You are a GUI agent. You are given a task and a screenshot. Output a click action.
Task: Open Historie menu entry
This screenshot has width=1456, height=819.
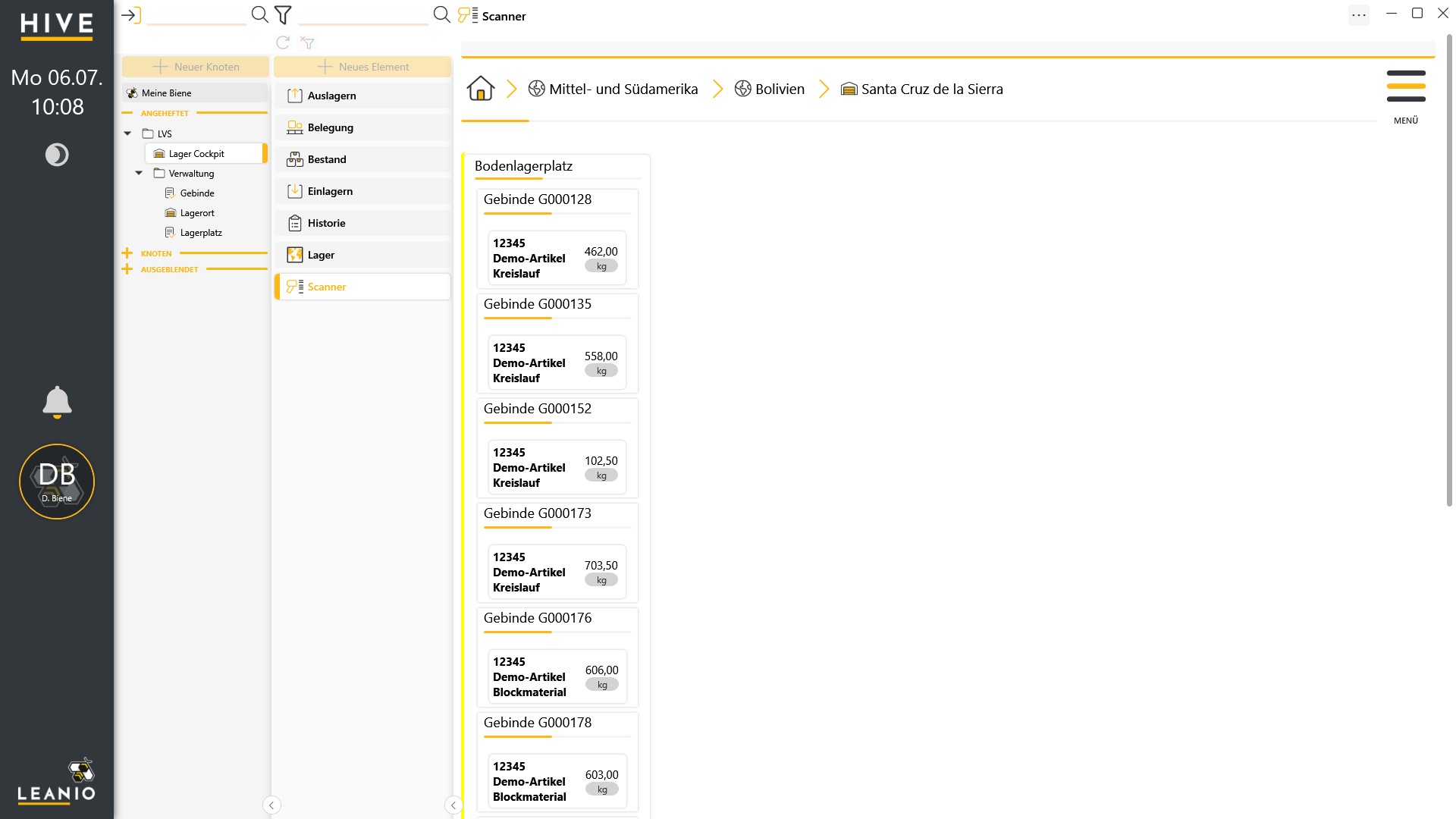point(362,223)
